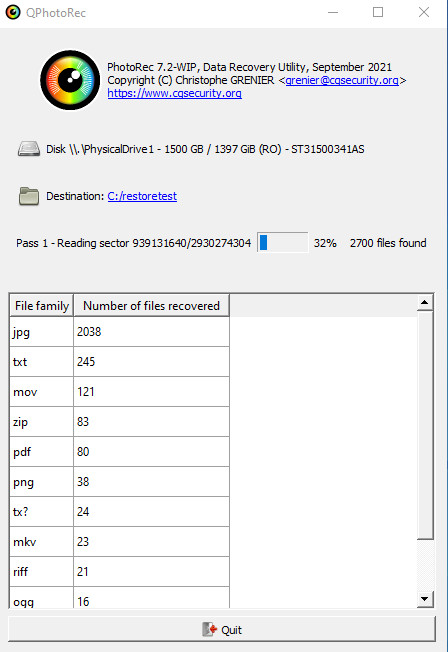Click the File family column header
Screen dimensions: 448x652
coord(42,306)
